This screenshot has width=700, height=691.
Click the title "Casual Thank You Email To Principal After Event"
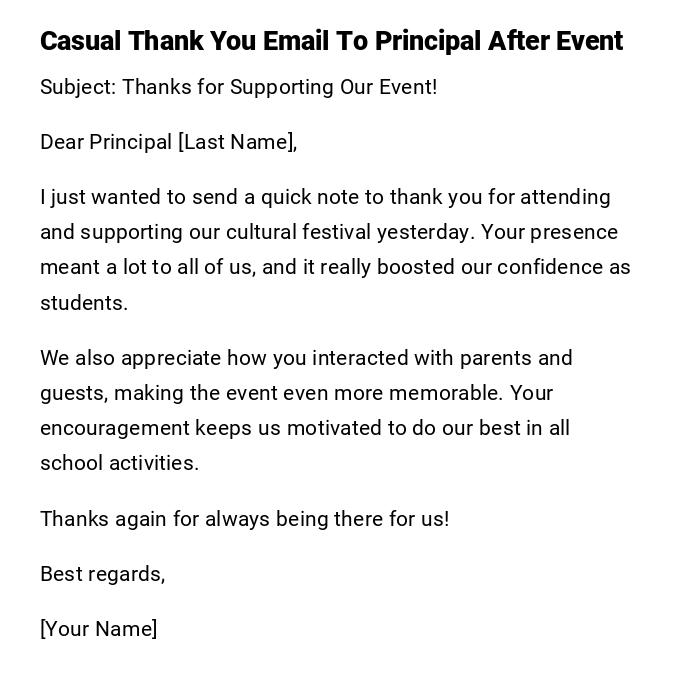331,41
